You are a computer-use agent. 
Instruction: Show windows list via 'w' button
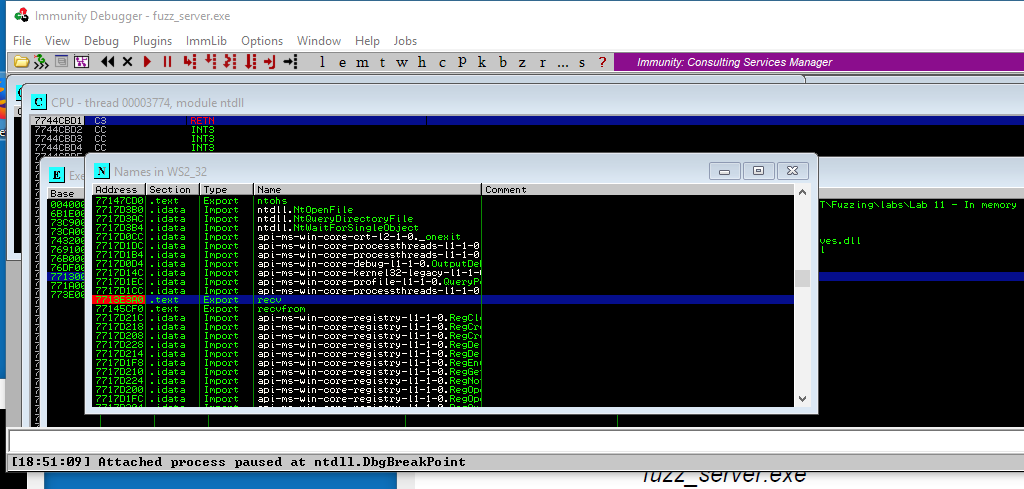402,63
